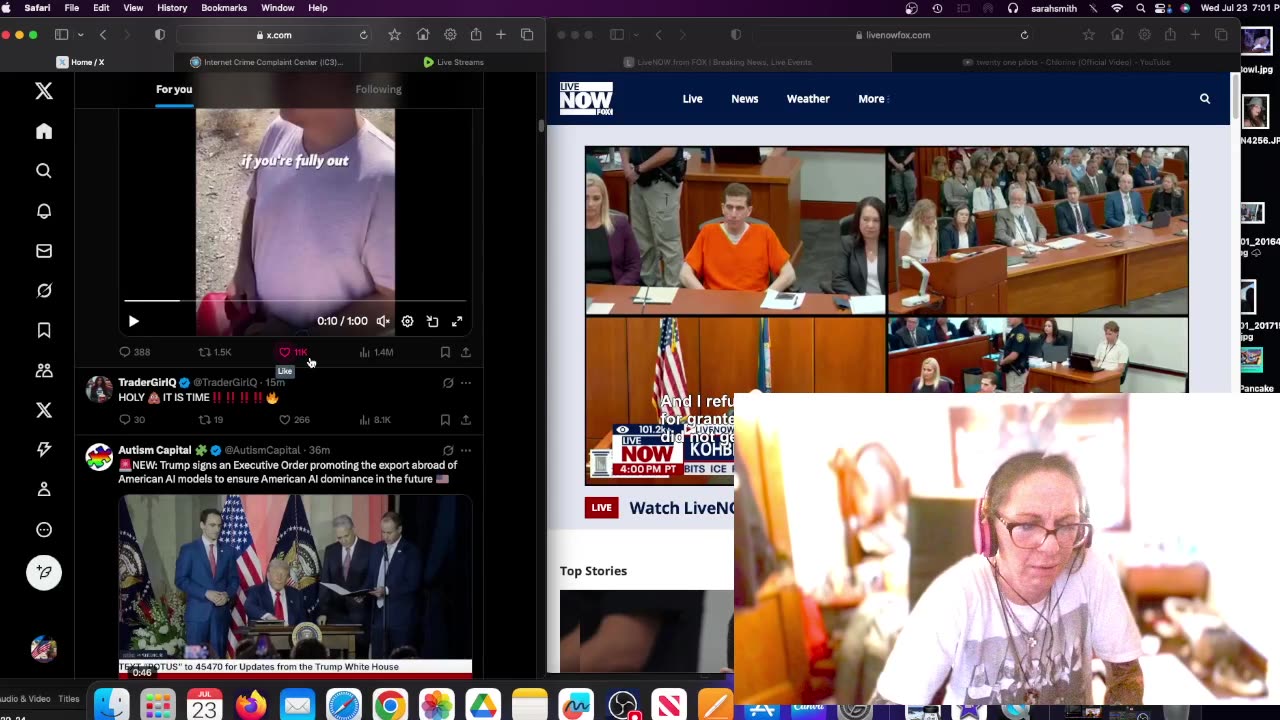Open Photos app from the Dock
The image size is (1280, 720).
click(x=436, y=706)
